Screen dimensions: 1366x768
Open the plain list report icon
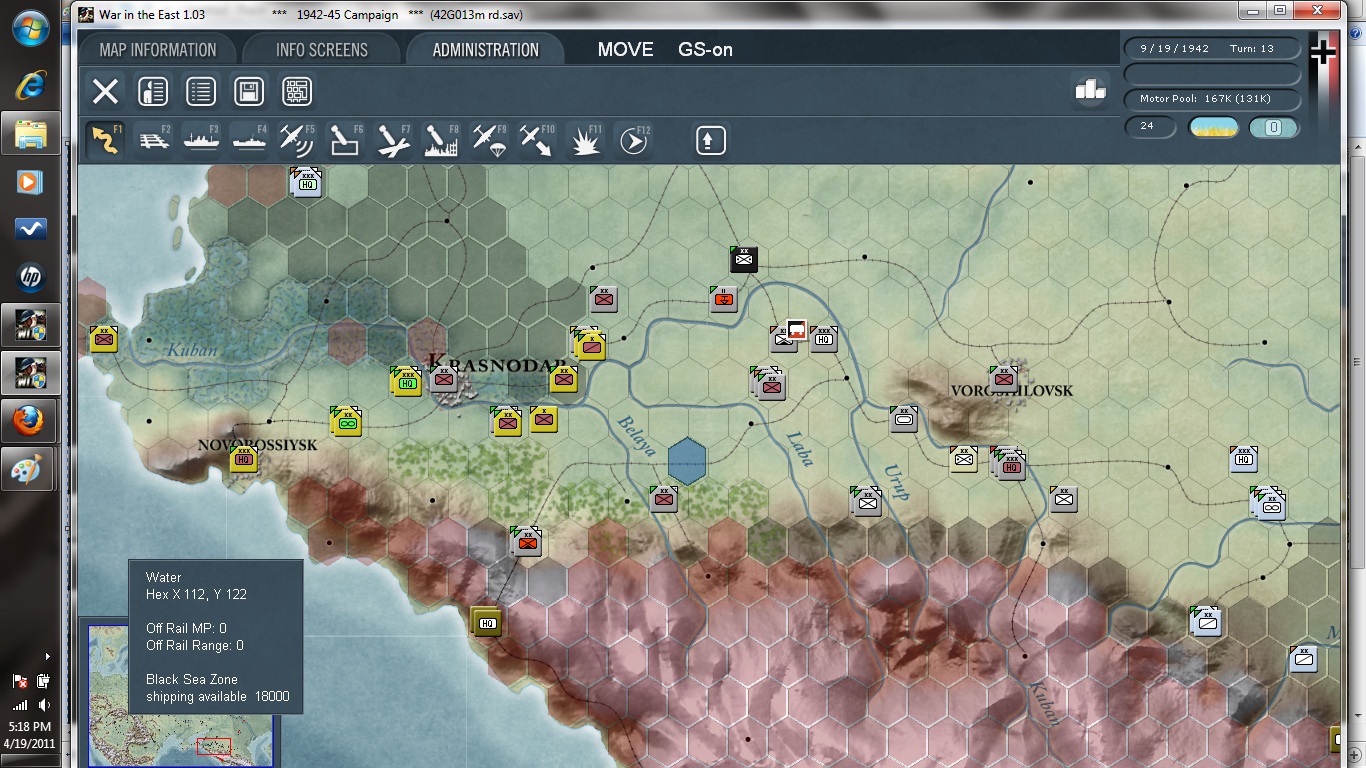(x=201, y=92)
